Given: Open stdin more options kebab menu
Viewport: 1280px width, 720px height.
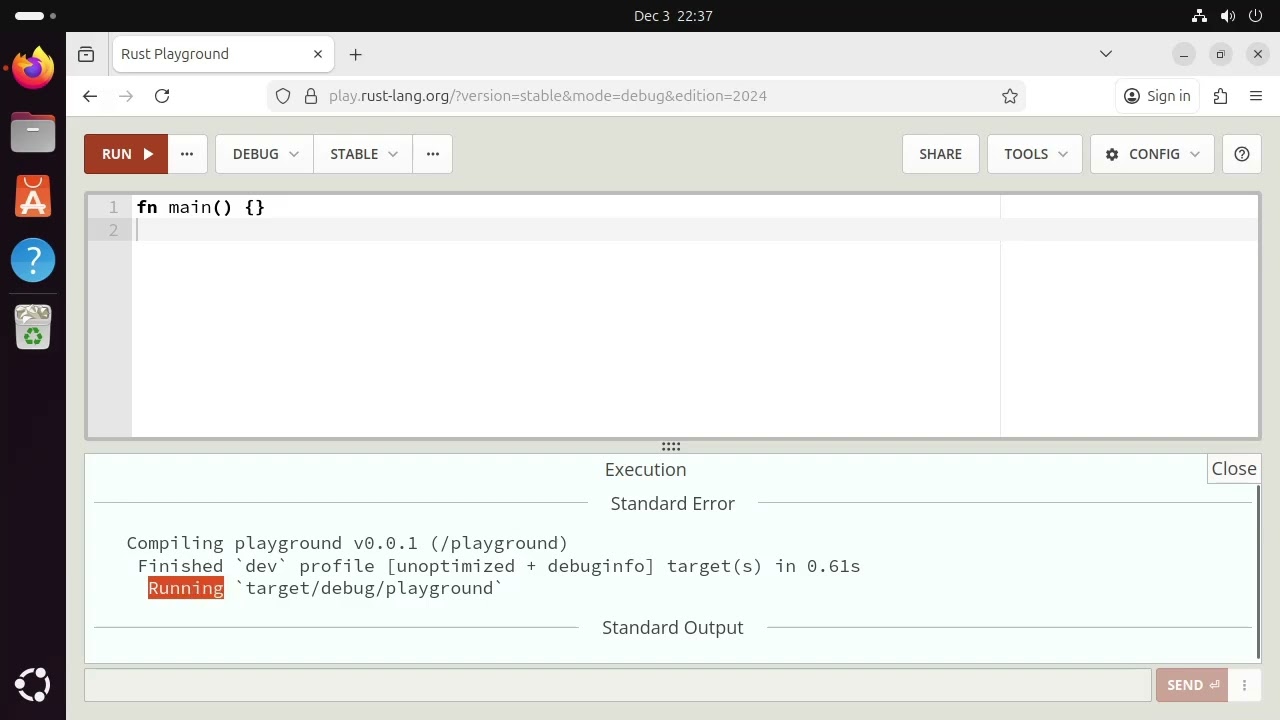Looking at the screenshot, I should click(1244, 685).
